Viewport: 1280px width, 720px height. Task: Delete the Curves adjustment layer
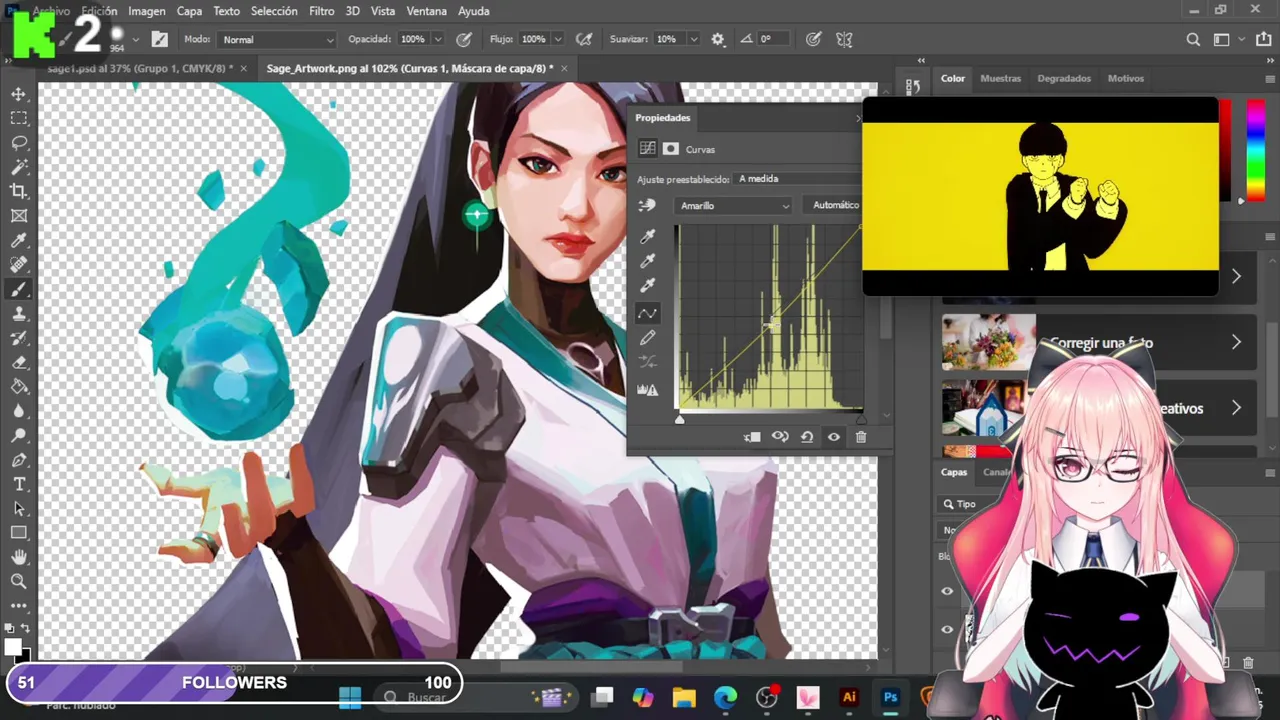(x=861, y=437)
